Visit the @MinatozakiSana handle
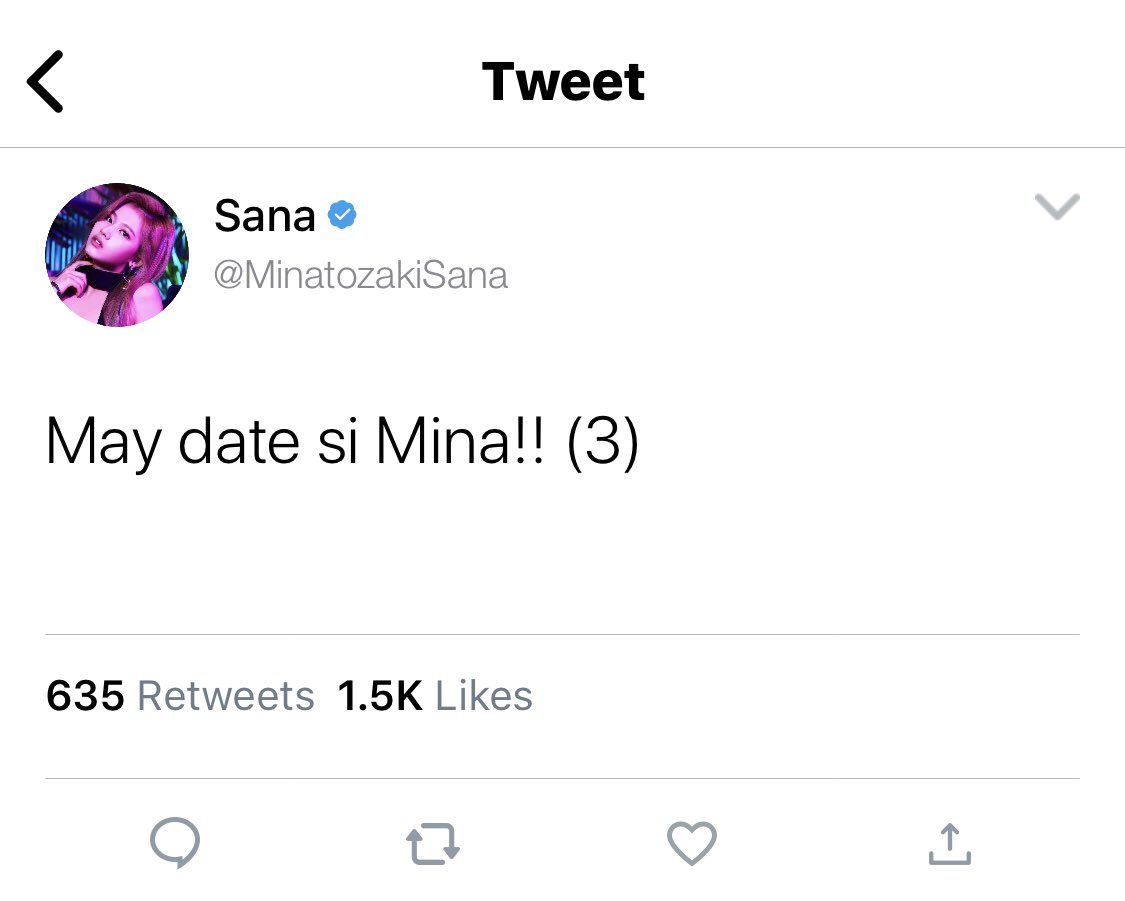The height and width of the screenshot is (901, 1125). (361, 275)
